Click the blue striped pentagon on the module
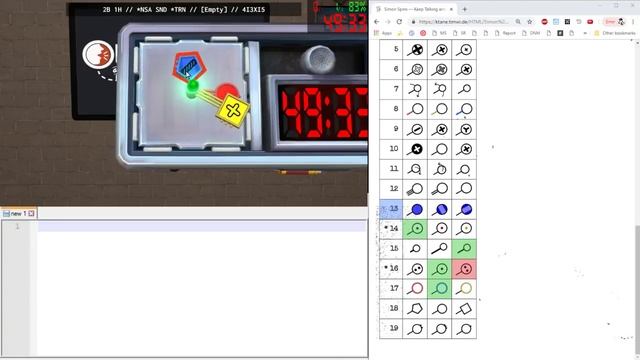Screen dimensions: 640x360 189,66
